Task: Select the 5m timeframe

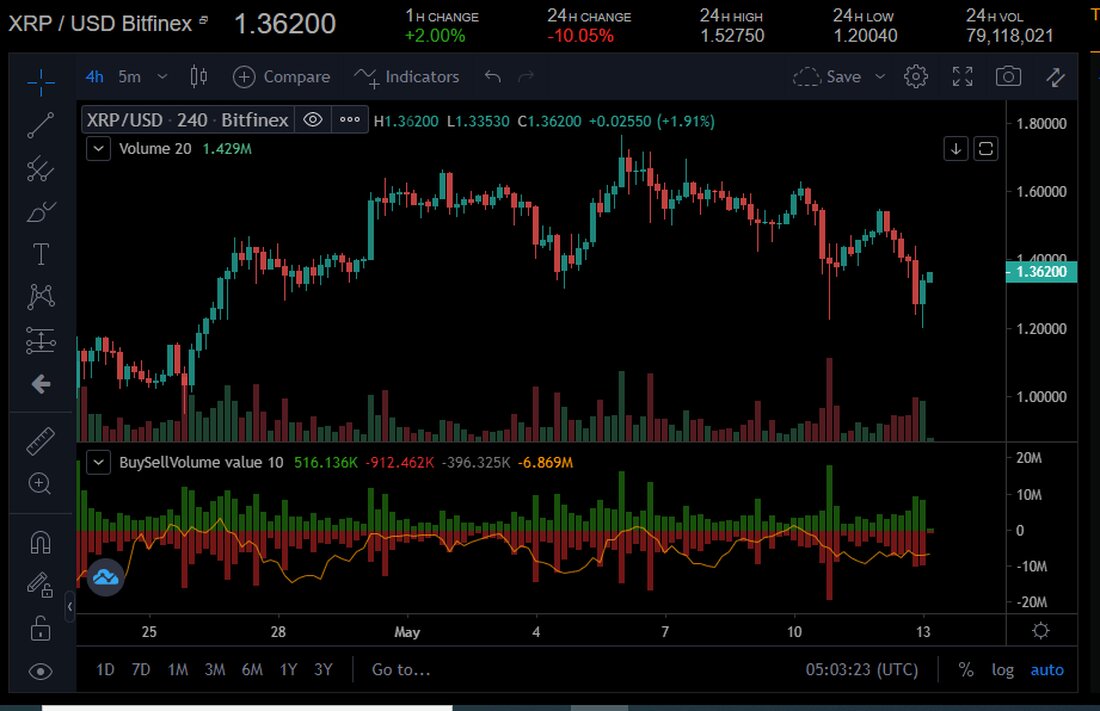Action: 130,77
